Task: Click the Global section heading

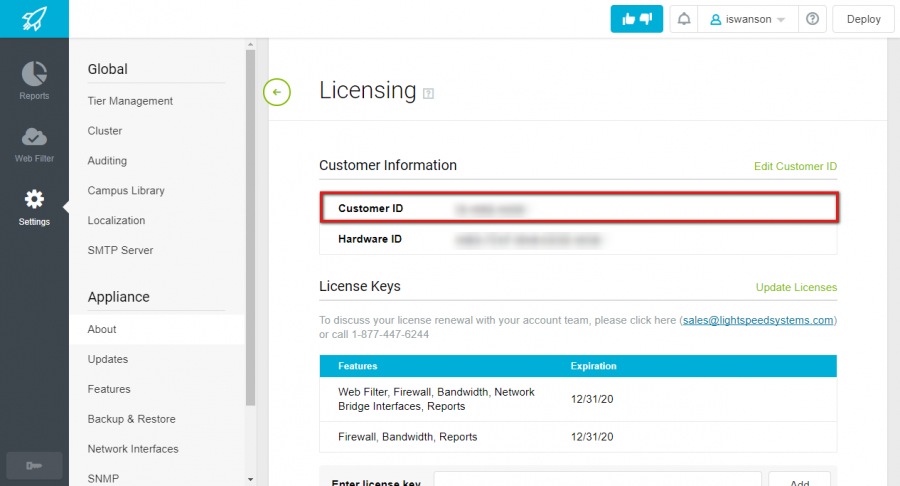Action: 107,69
